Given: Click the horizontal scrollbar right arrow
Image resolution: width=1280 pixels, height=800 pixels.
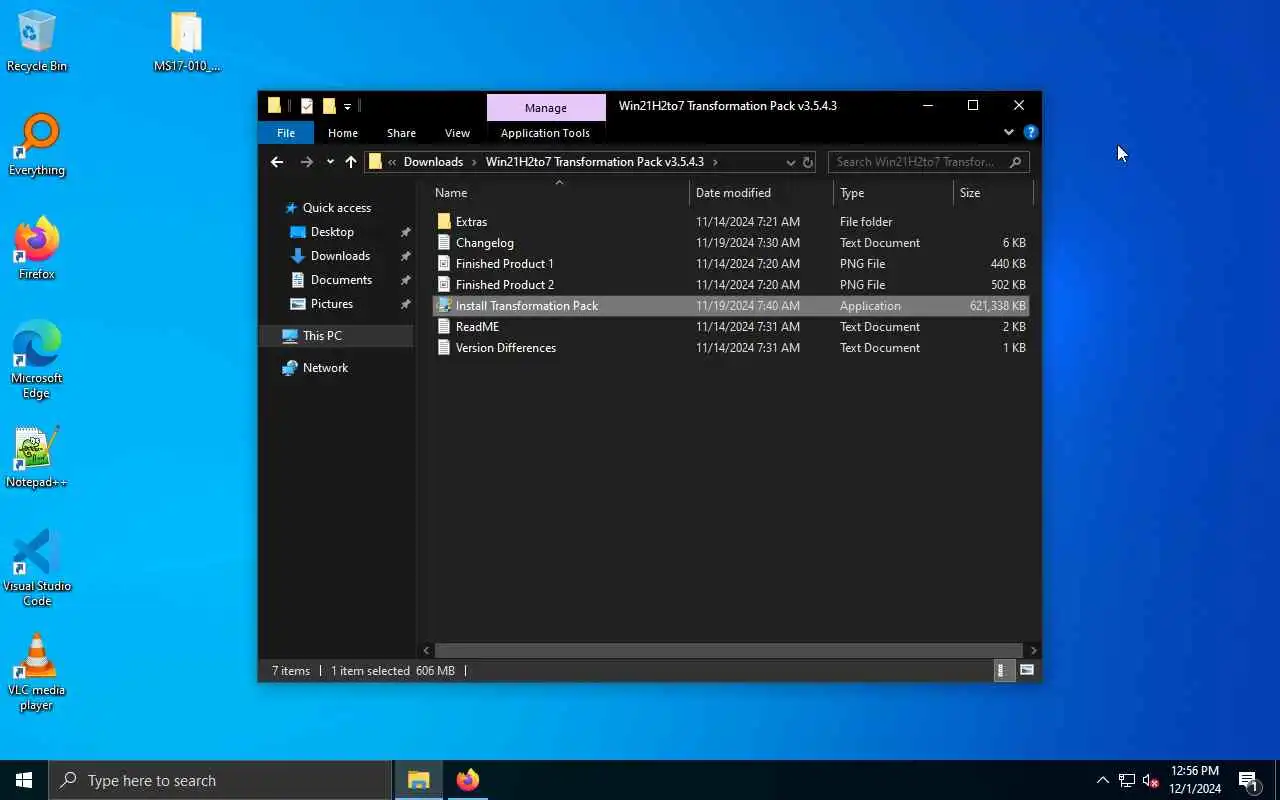Looking at the screenshot, I should (1033, 650).
